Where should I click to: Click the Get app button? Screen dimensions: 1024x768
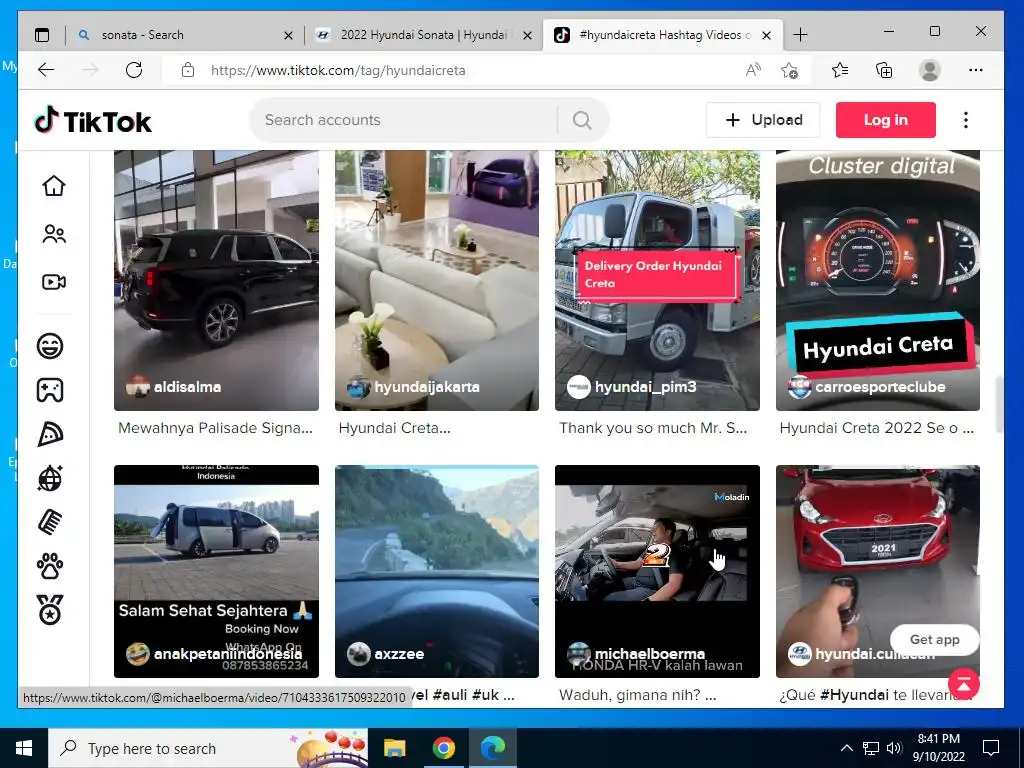[x=935, y=640]
